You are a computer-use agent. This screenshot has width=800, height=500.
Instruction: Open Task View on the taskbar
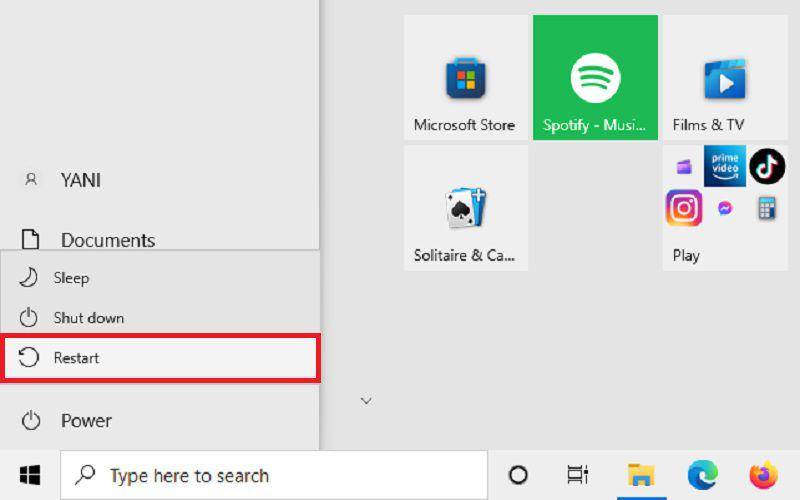click(578, 475)
